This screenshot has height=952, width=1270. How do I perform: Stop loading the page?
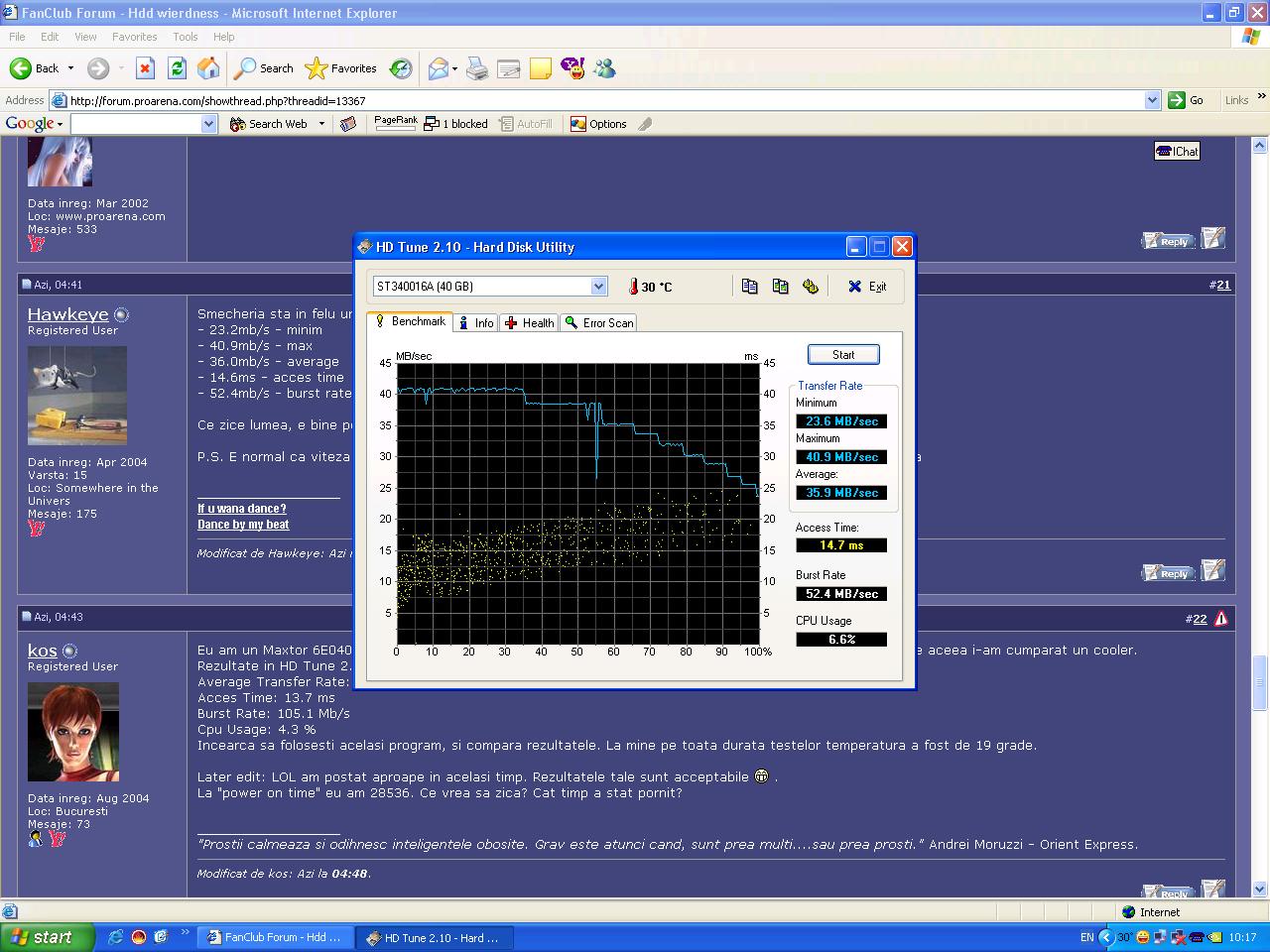(x=145, y=68)
